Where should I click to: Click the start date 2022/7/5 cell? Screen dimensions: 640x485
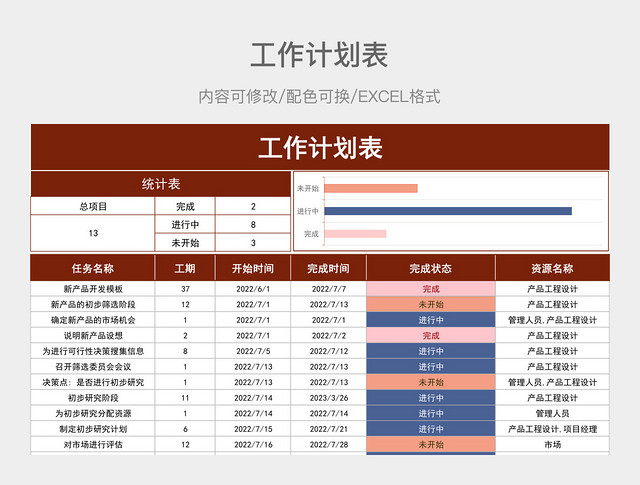(x=253, y=351)
